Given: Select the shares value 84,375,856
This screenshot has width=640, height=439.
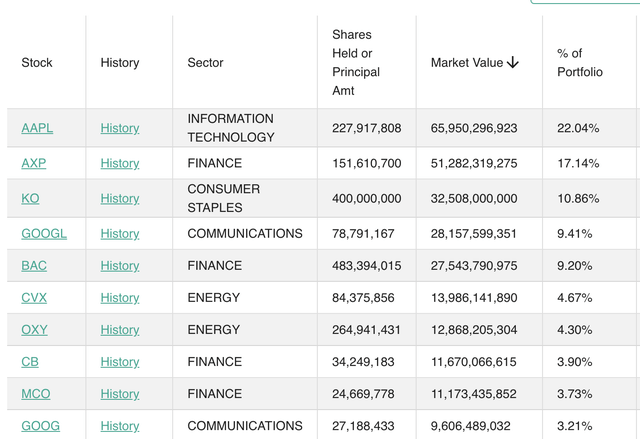Looking at the screenshot, I should [x=363, y=297].
